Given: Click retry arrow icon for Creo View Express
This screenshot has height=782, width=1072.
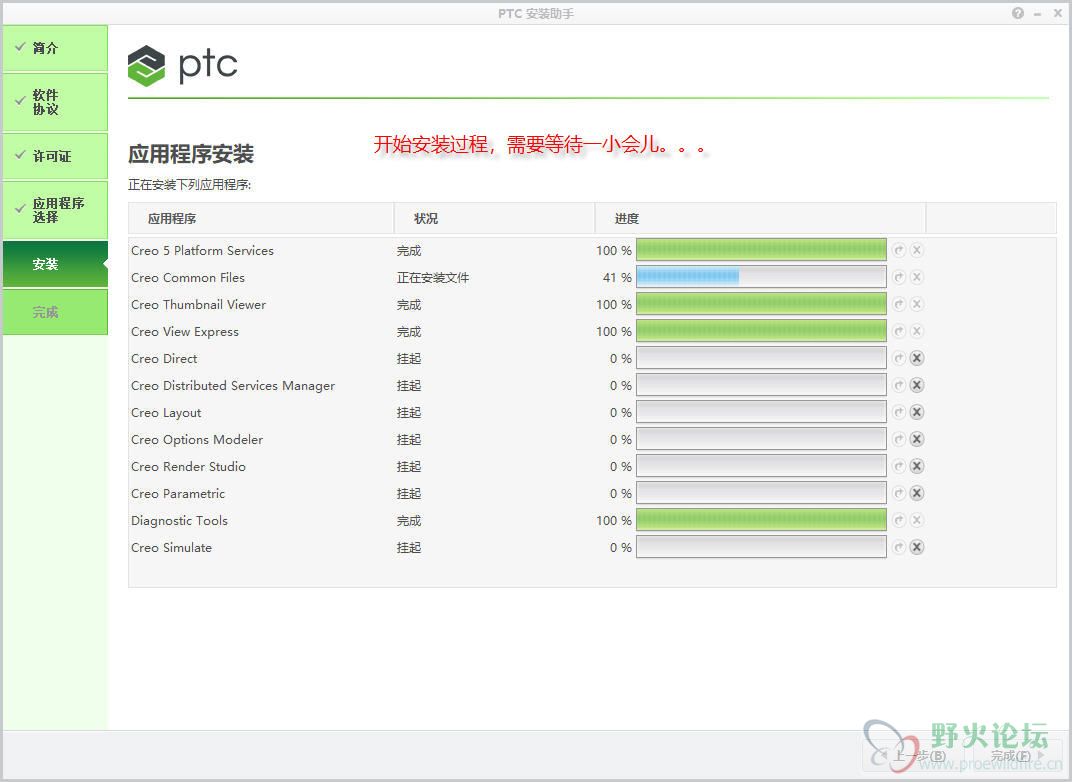Looking at the screenshot, I should click(x=899, y=332).
